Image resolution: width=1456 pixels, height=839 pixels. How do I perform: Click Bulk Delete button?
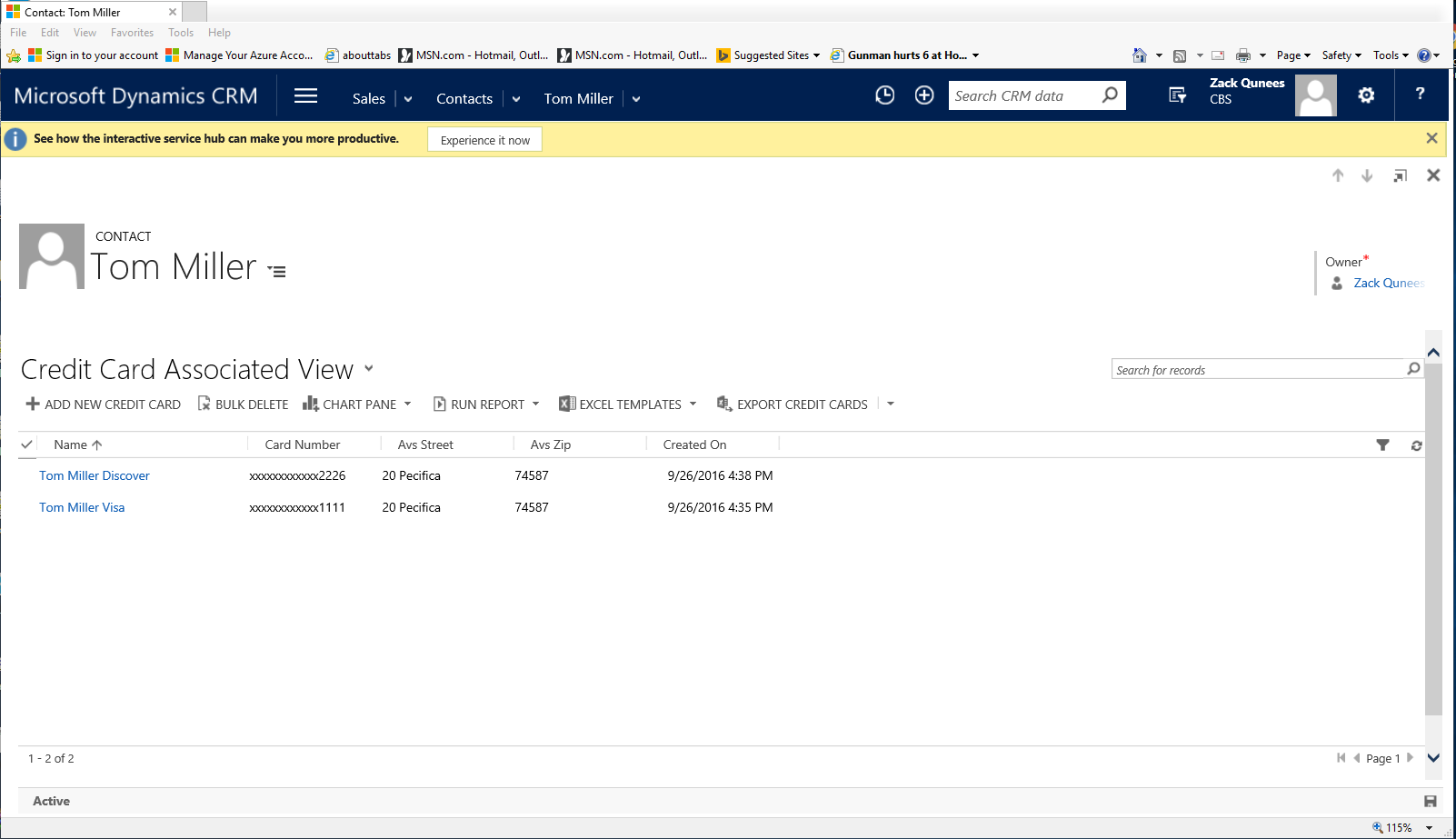point(243,405)
